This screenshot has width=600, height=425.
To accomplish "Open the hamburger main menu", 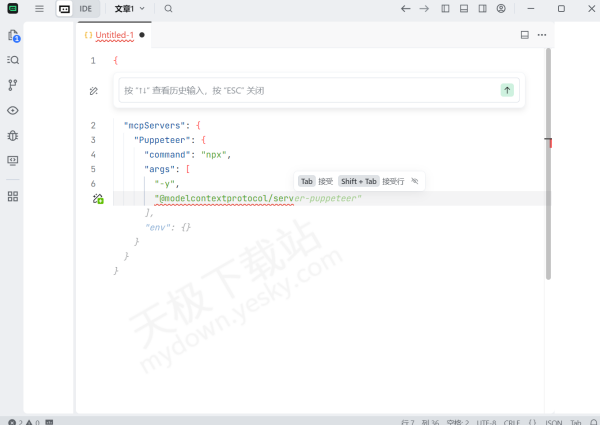I will pos(39,8).
